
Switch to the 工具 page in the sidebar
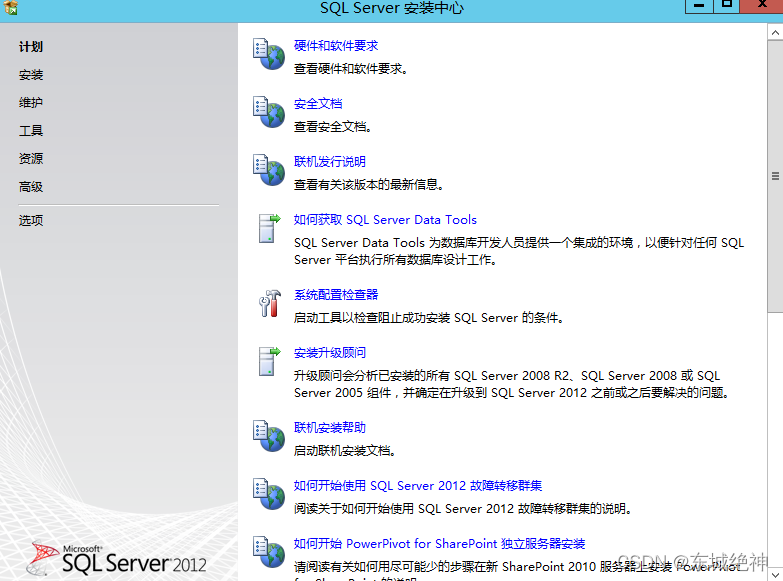tap(31, 131)
